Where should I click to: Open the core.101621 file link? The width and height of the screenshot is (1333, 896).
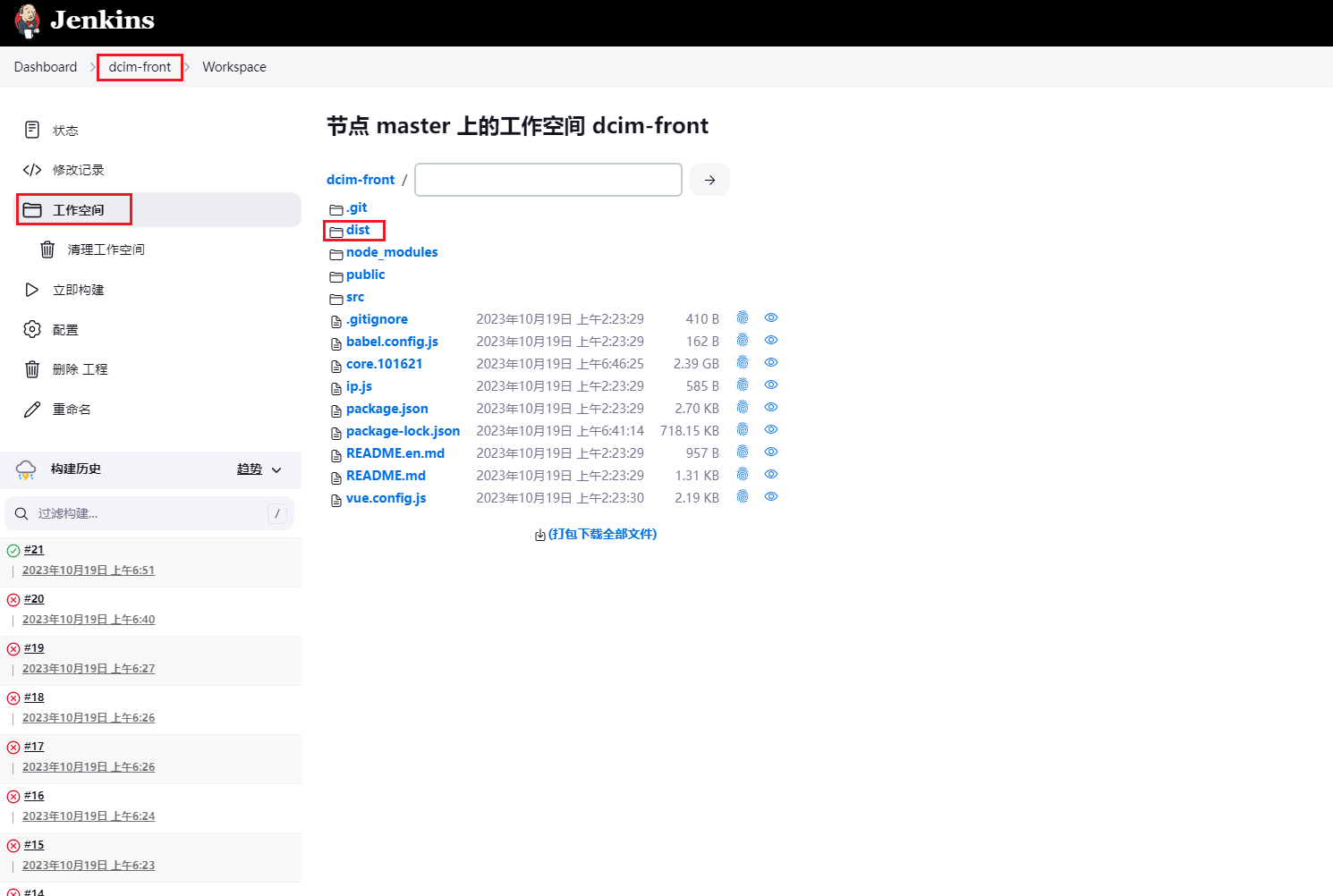[385, 364]
